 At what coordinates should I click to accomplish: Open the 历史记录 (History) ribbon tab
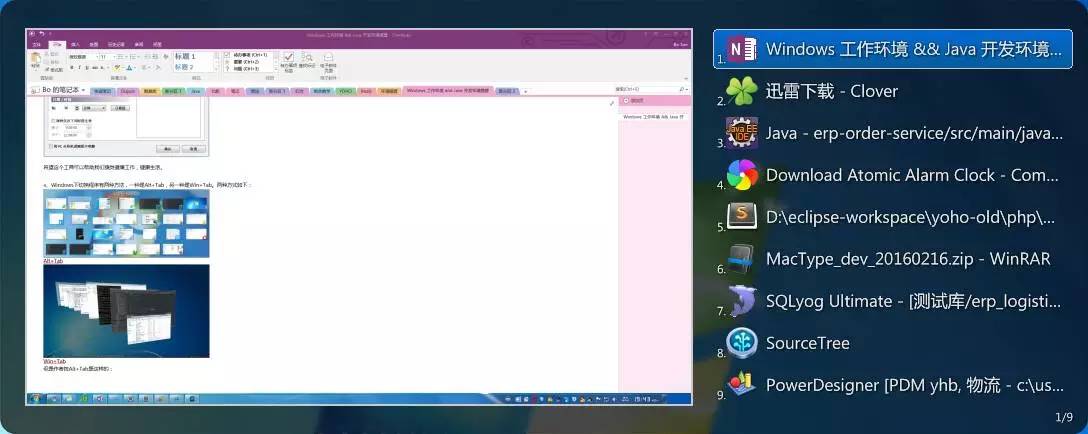[116, 44]
